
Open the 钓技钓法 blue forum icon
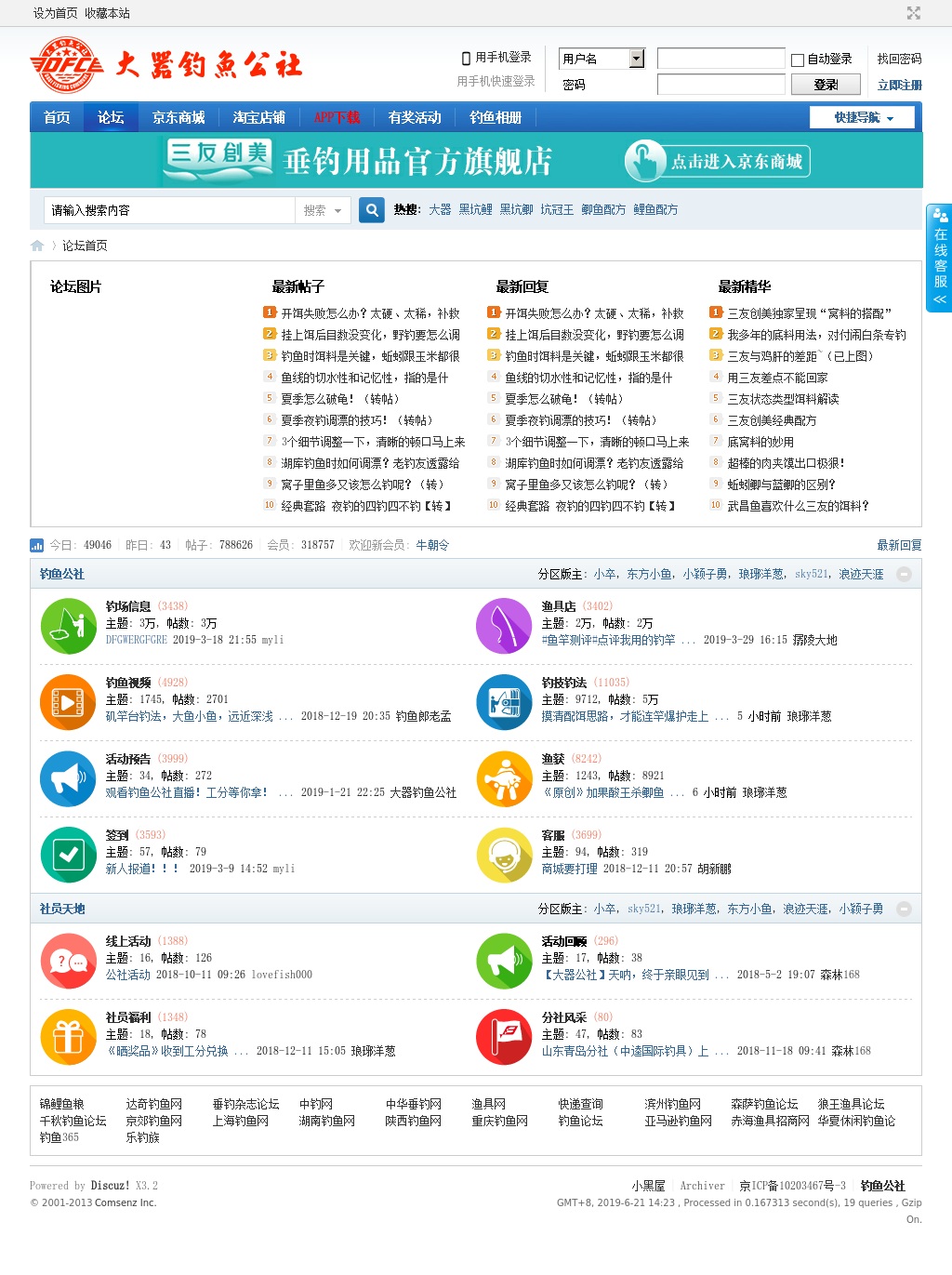click(504, 702)
